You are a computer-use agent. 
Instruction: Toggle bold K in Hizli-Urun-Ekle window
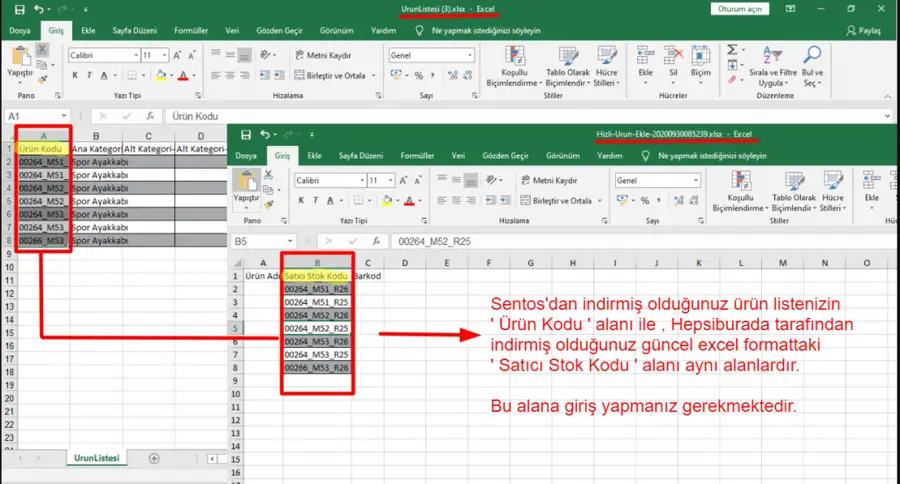(301, 200)
